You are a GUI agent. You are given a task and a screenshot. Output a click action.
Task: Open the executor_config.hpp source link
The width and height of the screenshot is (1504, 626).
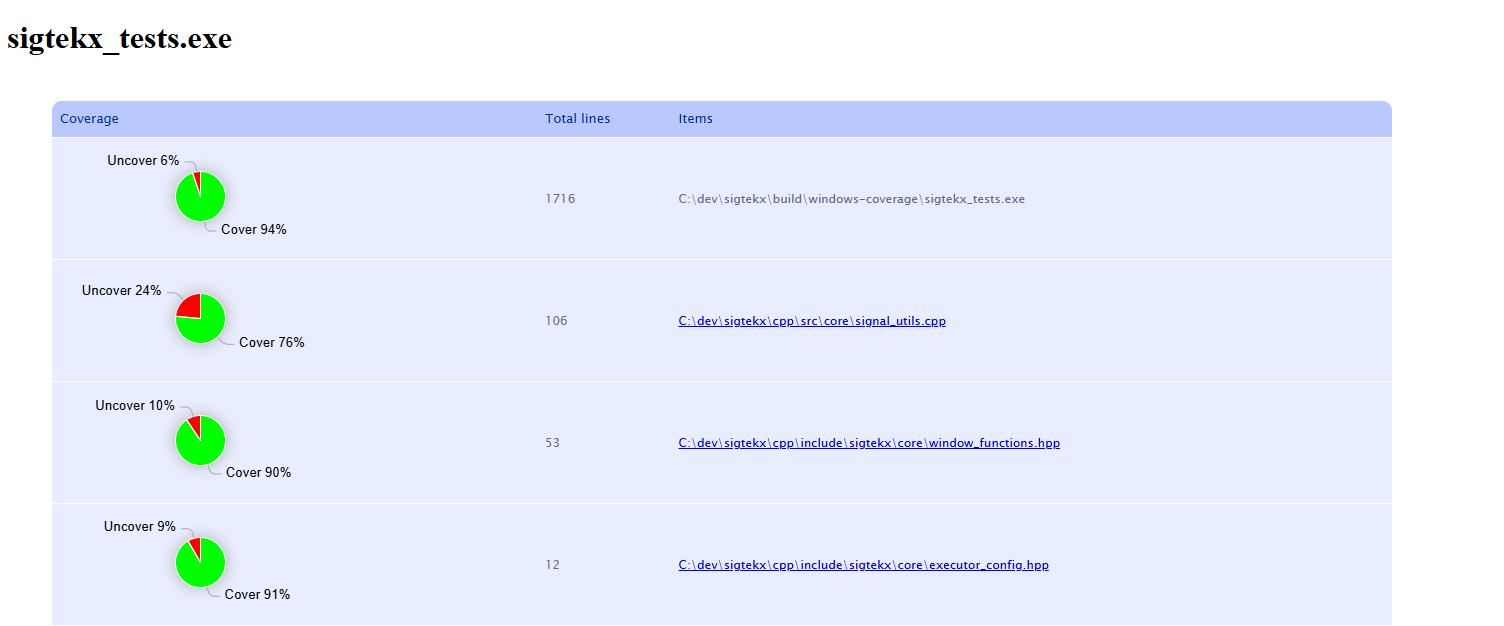(x=864, y=564)
